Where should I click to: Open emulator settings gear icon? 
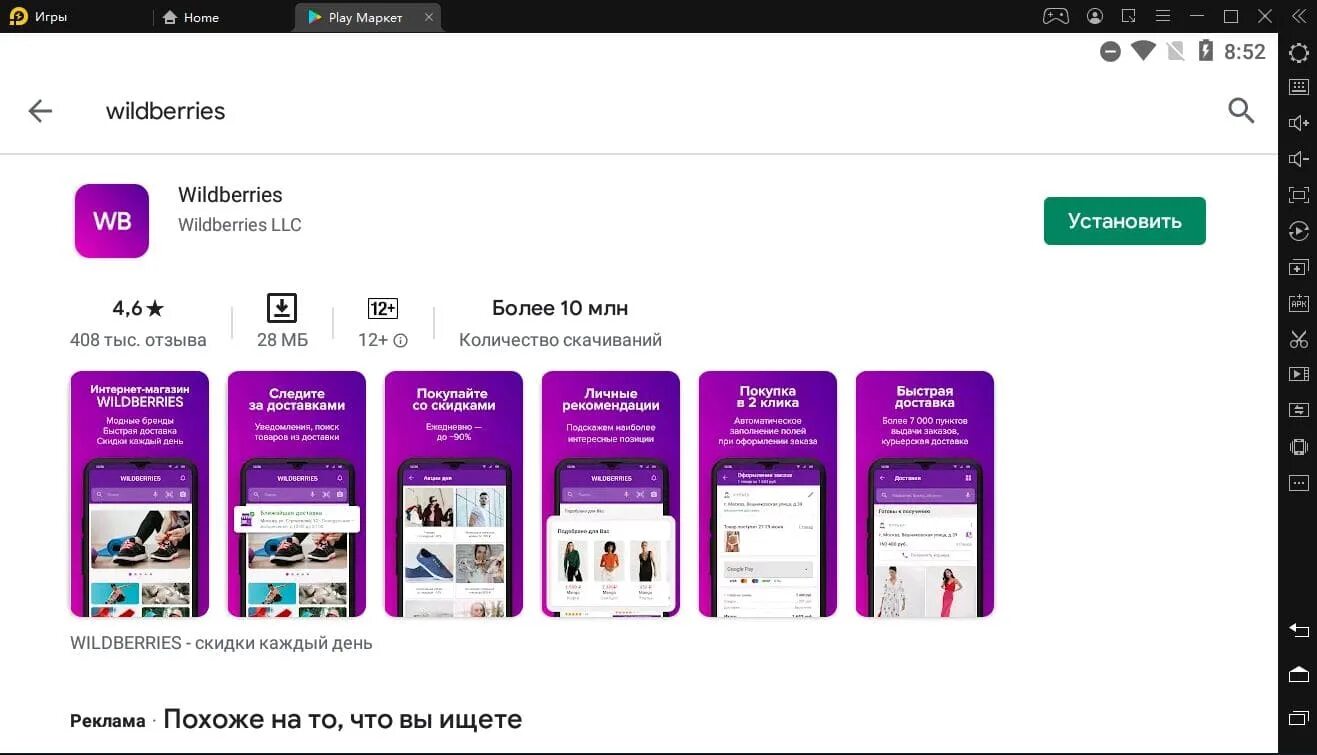point(1298,53)
